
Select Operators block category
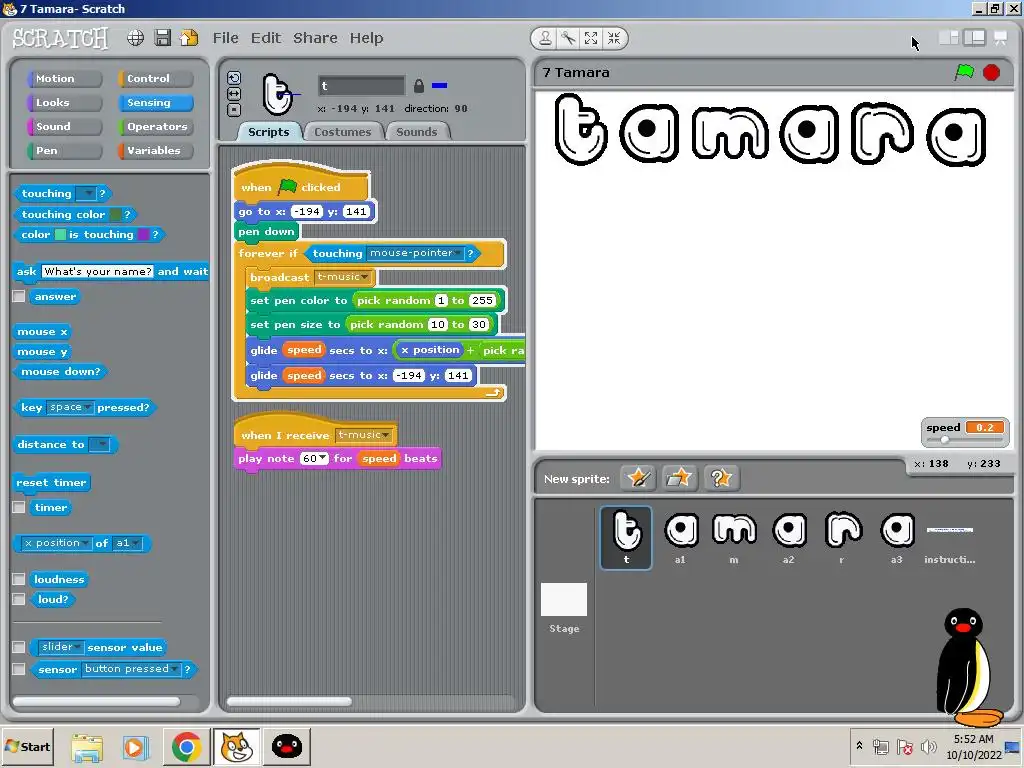point(155,127)
